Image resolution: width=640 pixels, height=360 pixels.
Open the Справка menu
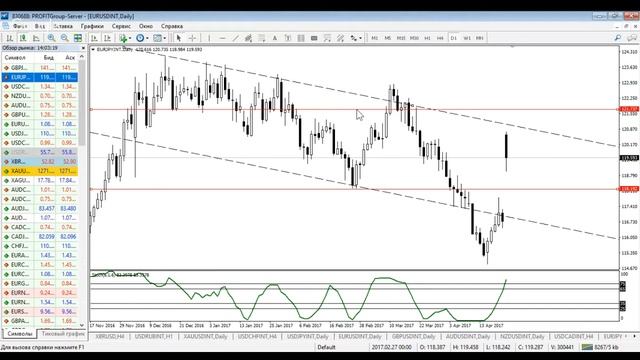pos(172,26)
